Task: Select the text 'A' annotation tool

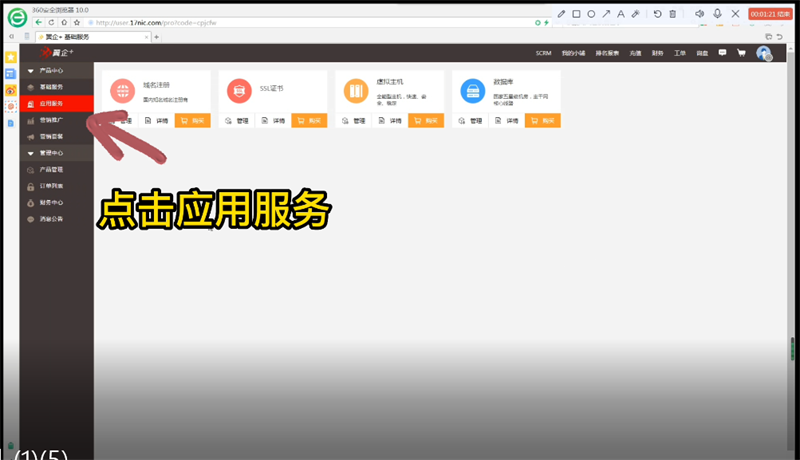Action: [x=620, y=14]
